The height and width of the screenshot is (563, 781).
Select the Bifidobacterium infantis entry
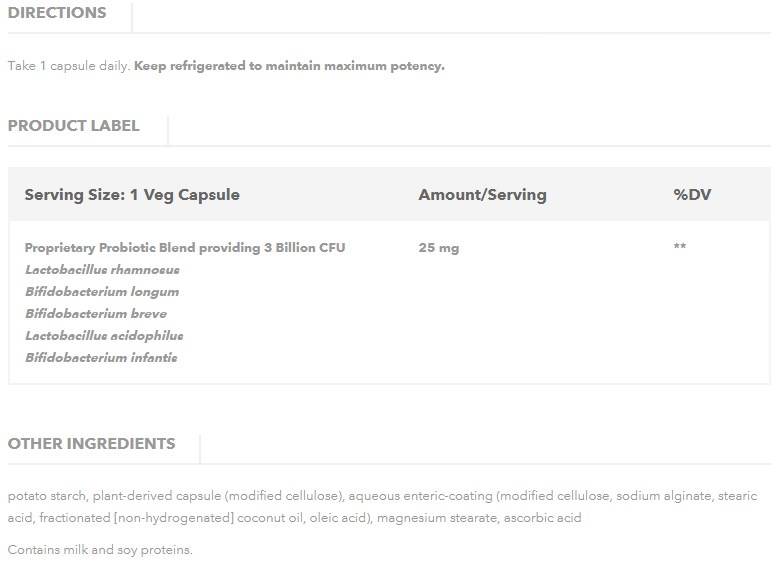[x=101, y=358]
